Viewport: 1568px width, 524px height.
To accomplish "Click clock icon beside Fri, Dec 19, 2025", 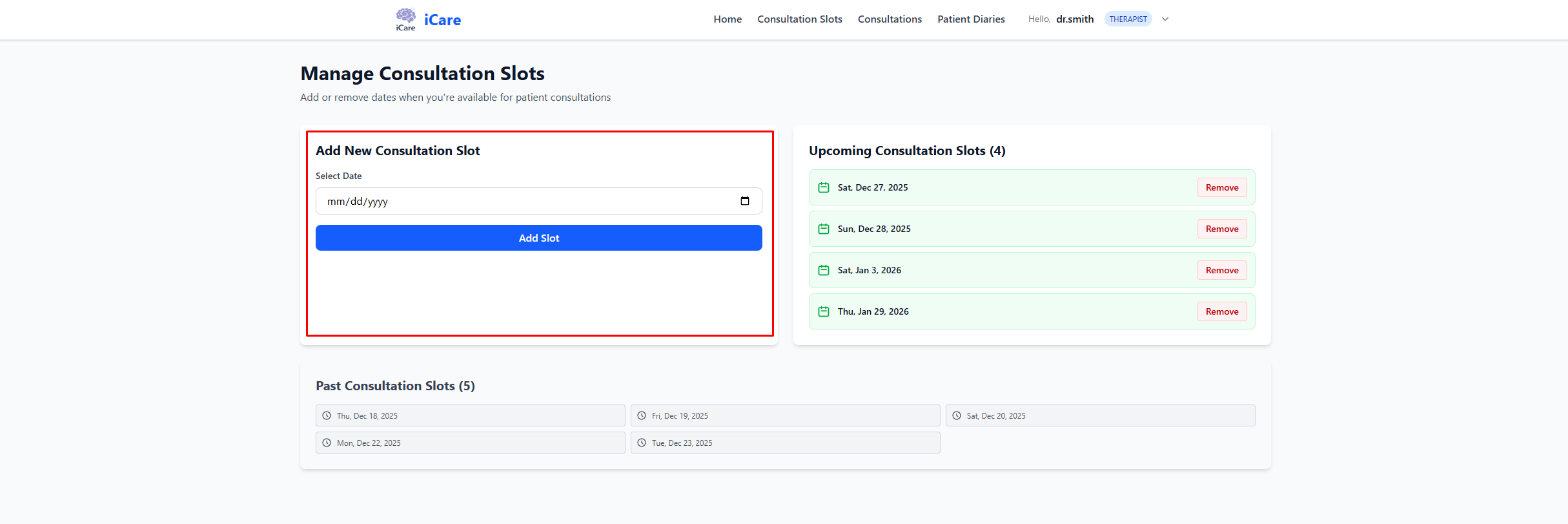I will coord(642,415).
